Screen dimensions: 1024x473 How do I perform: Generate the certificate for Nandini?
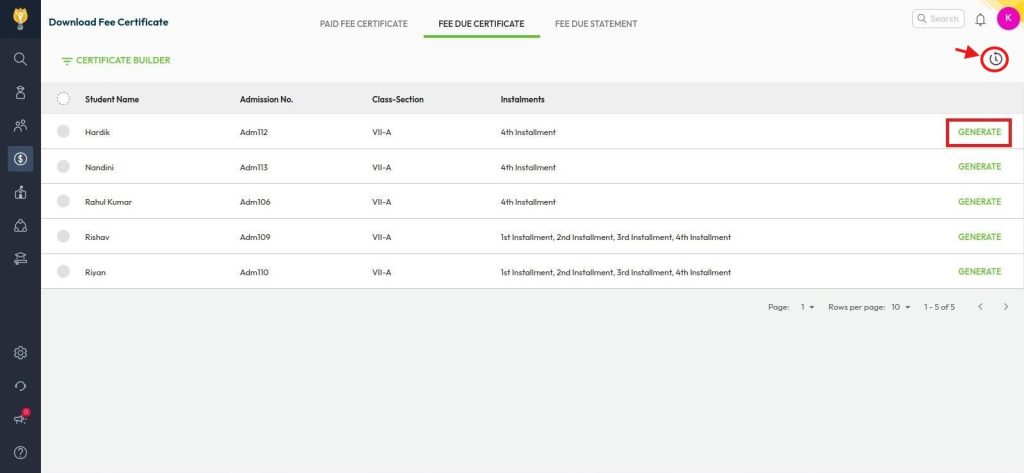coord(979,167)
